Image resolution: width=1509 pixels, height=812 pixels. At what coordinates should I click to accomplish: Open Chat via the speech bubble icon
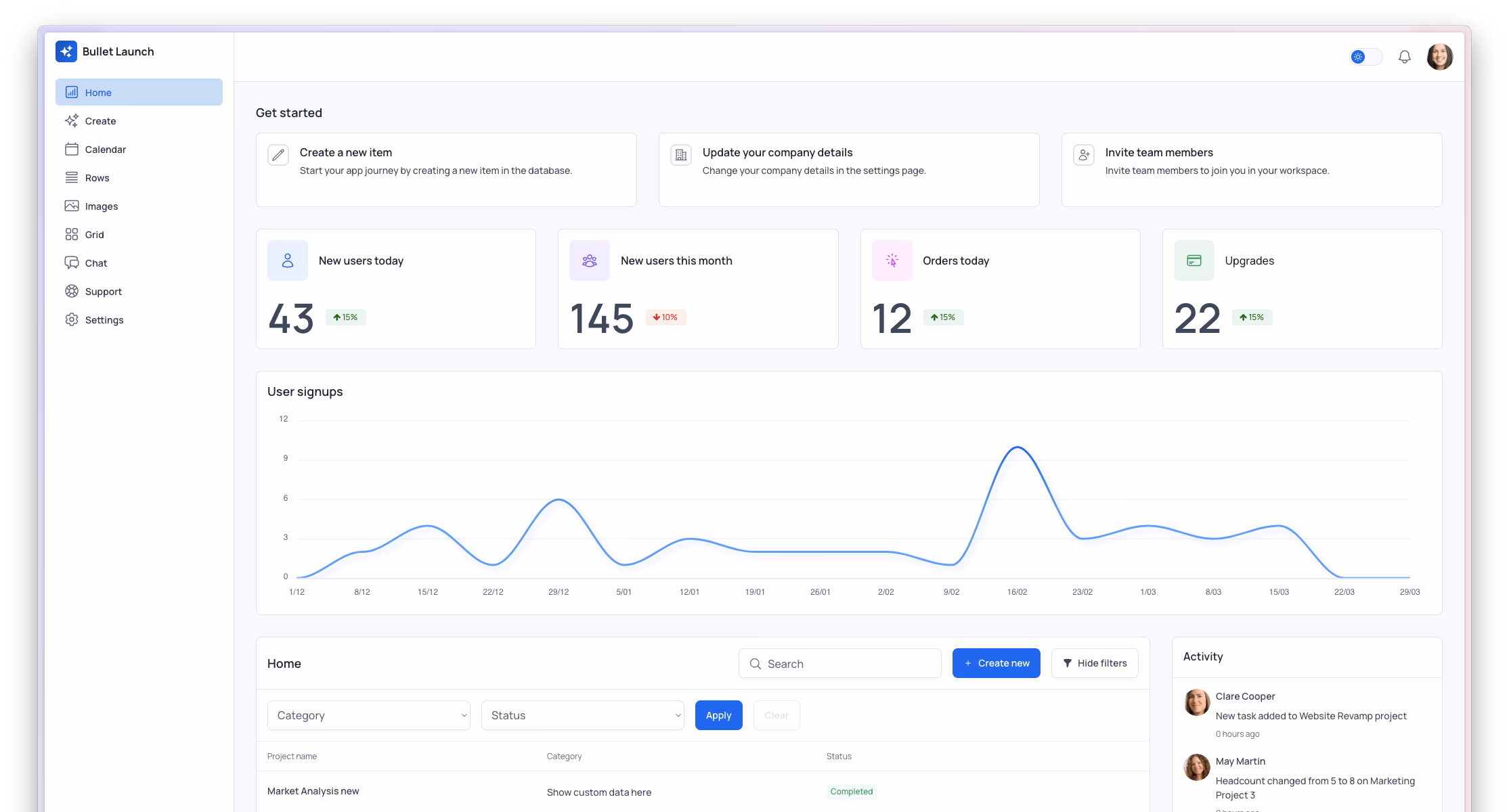72,263
